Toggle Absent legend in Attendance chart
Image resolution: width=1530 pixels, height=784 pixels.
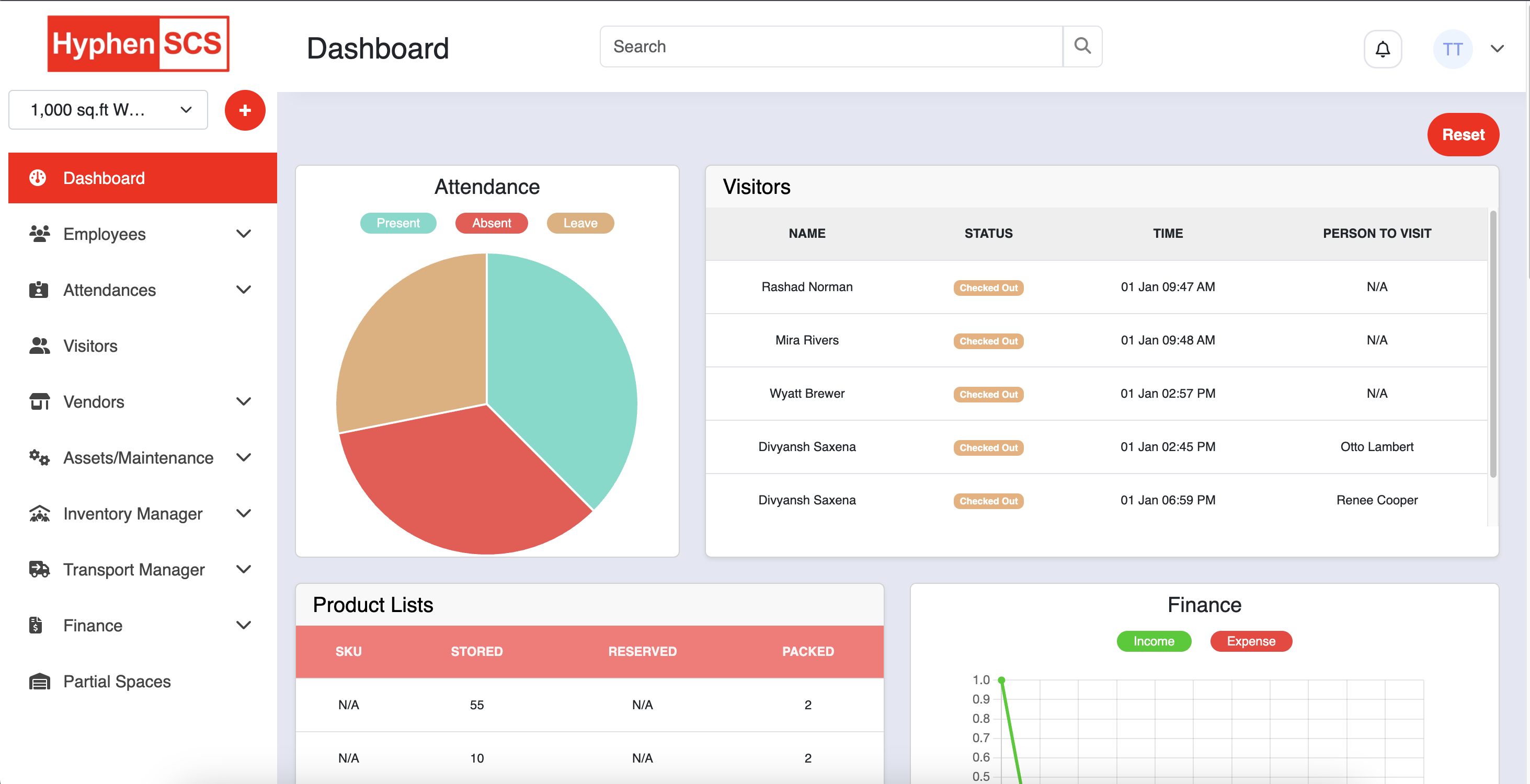point(491,223)
